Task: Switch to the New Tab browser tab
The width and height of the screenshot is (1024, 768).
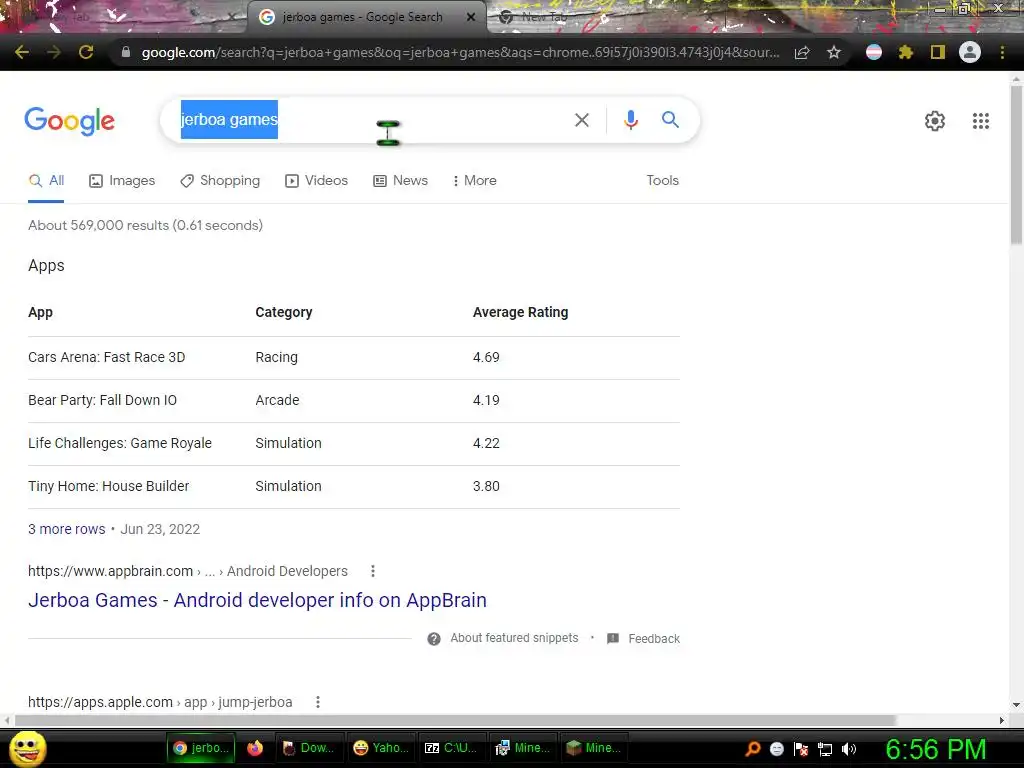Action: click(542, 17)
